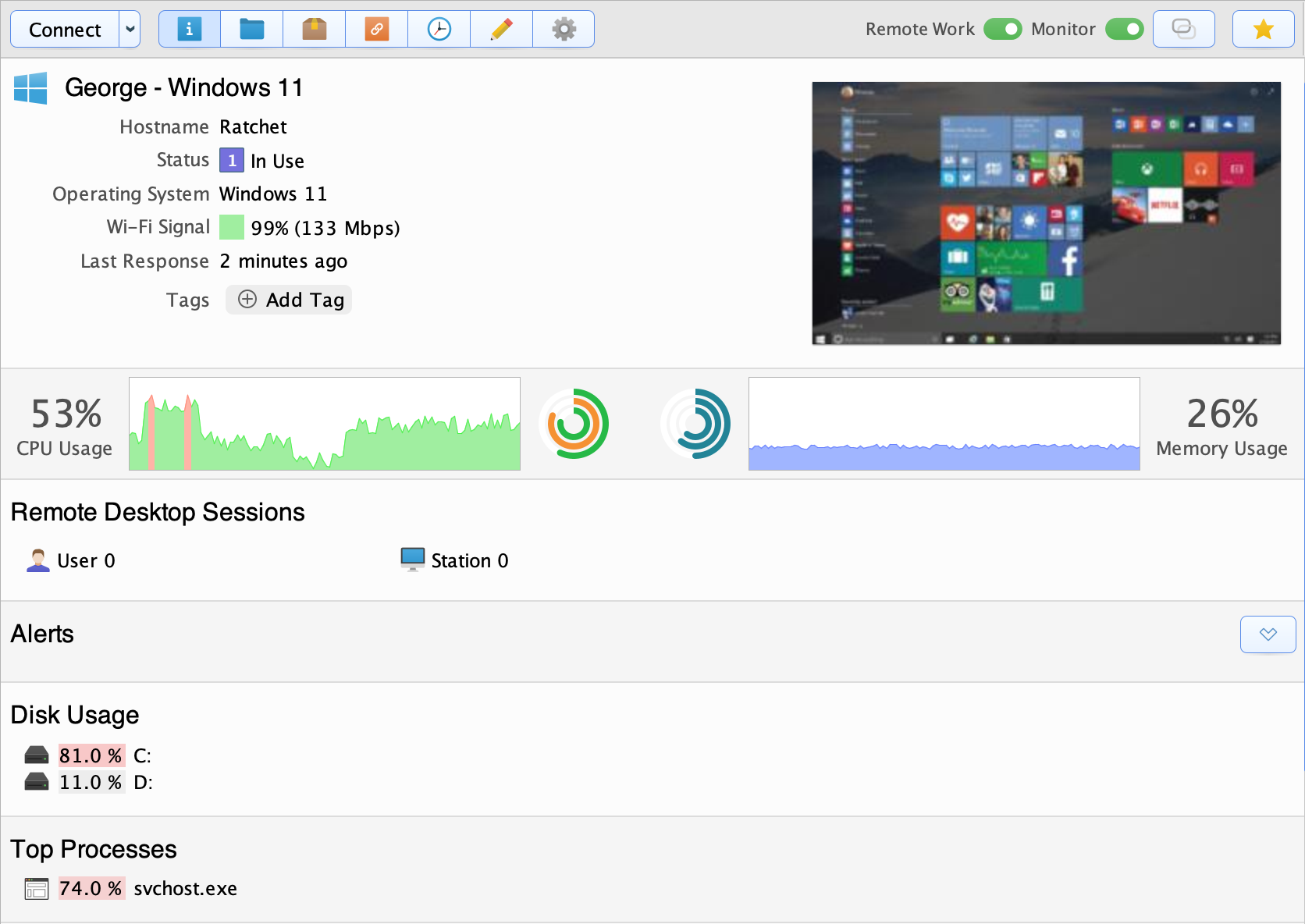Image resolution: width=1305 pixels, height=924 pixels.
Task: Click the Ratchet hostname value
Action: (253, 127)
